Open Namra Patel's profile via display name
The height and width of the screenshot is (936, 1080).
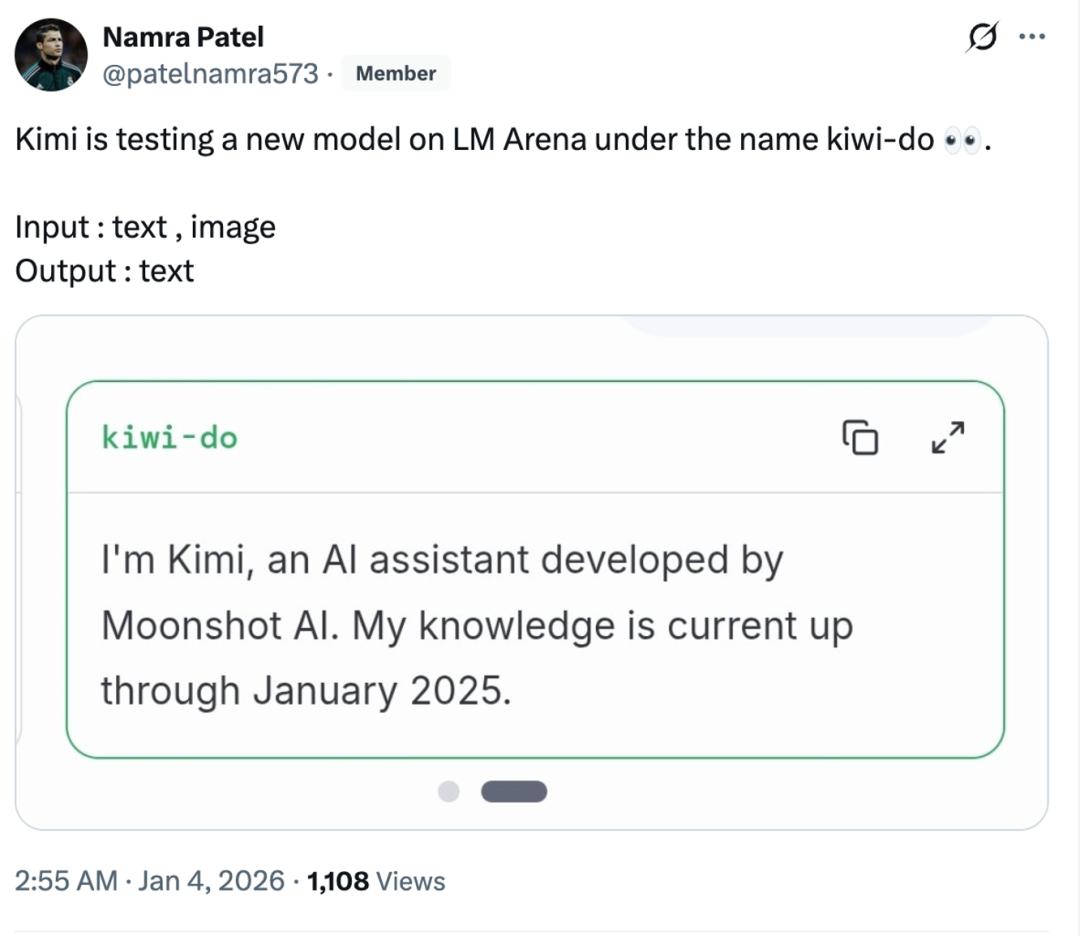(x=183, y=36)
